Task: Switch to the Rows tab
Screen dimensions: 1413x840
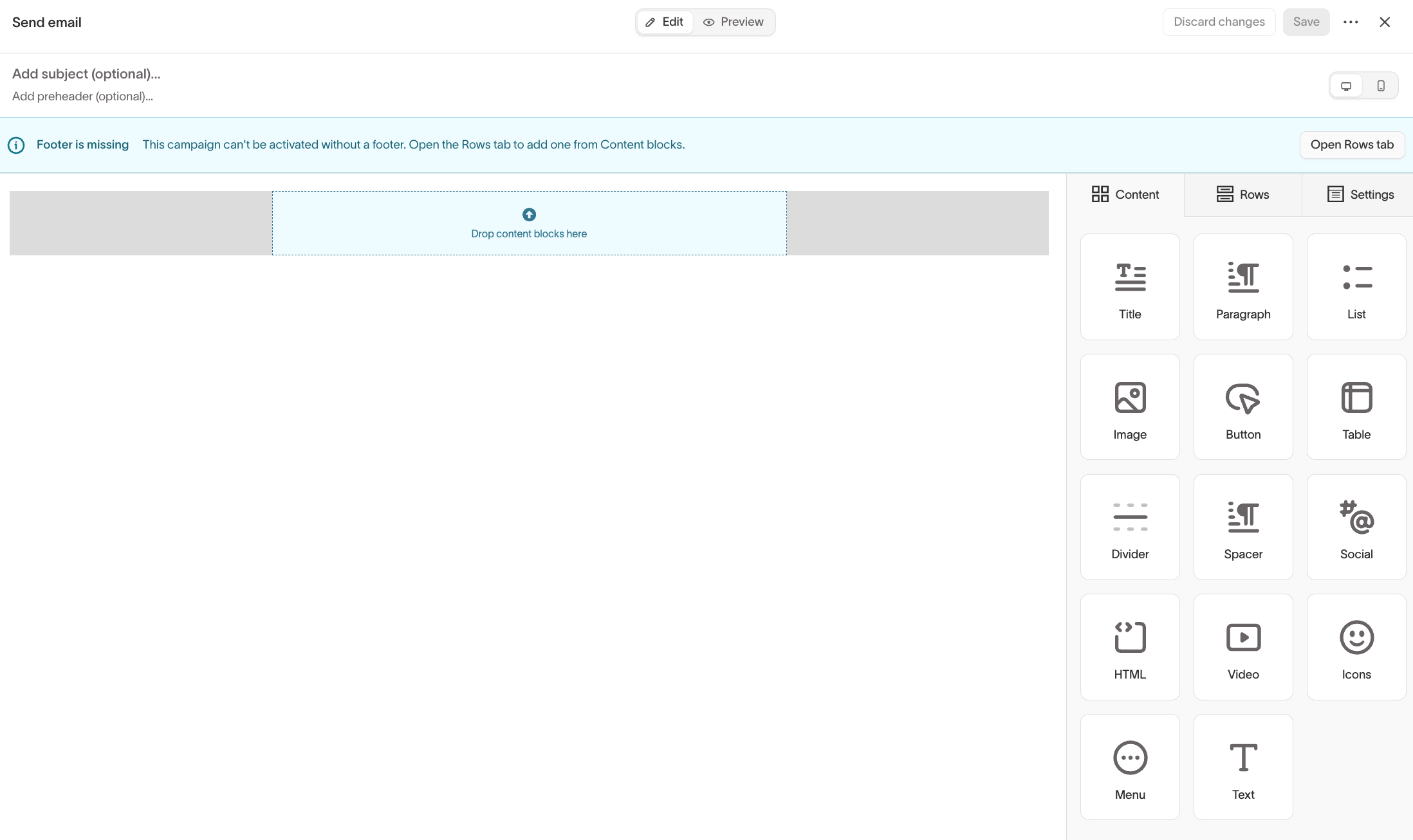Action: (1243, 194)
